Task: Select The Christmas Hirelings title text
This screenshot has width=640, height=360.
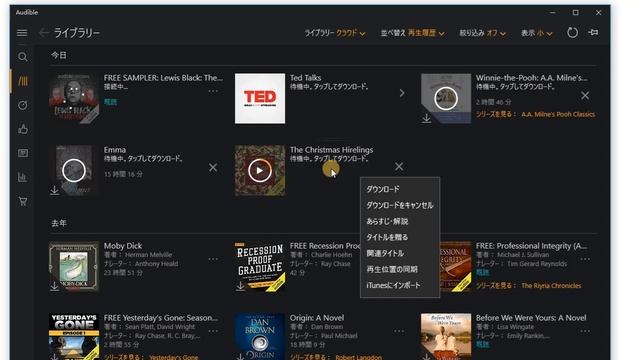Action: click(331, 150)
